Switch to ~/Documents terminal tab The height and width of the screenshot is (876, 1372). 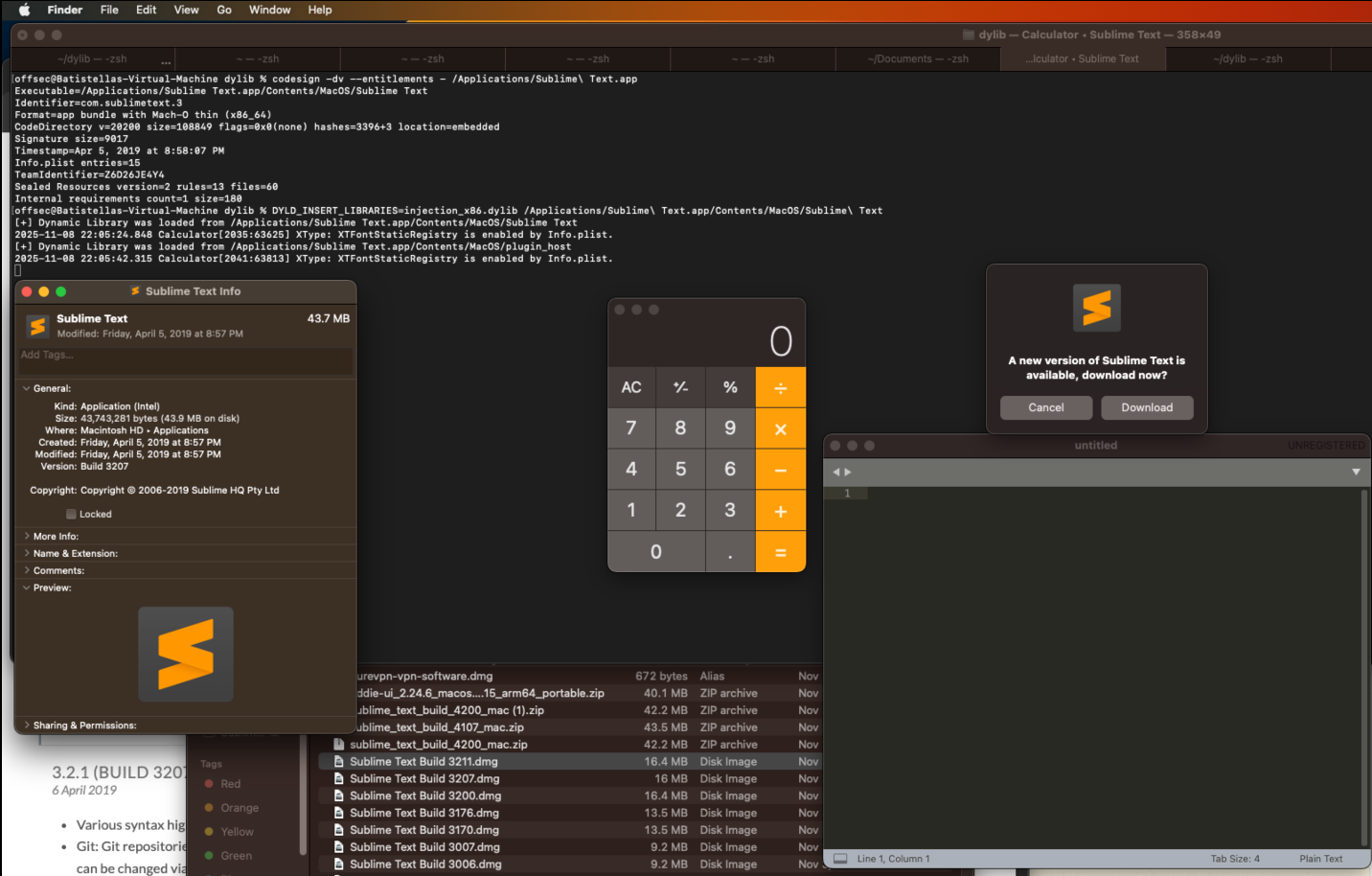click(x=918, y=58)
